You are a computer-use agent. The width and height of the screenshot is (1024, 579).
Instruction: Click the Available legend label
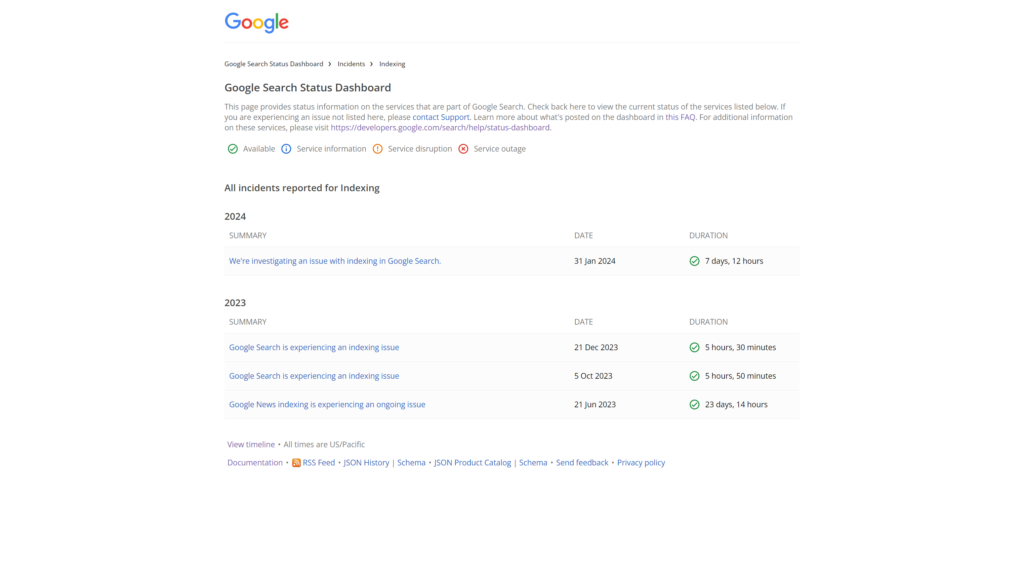[x=259, y=149]
